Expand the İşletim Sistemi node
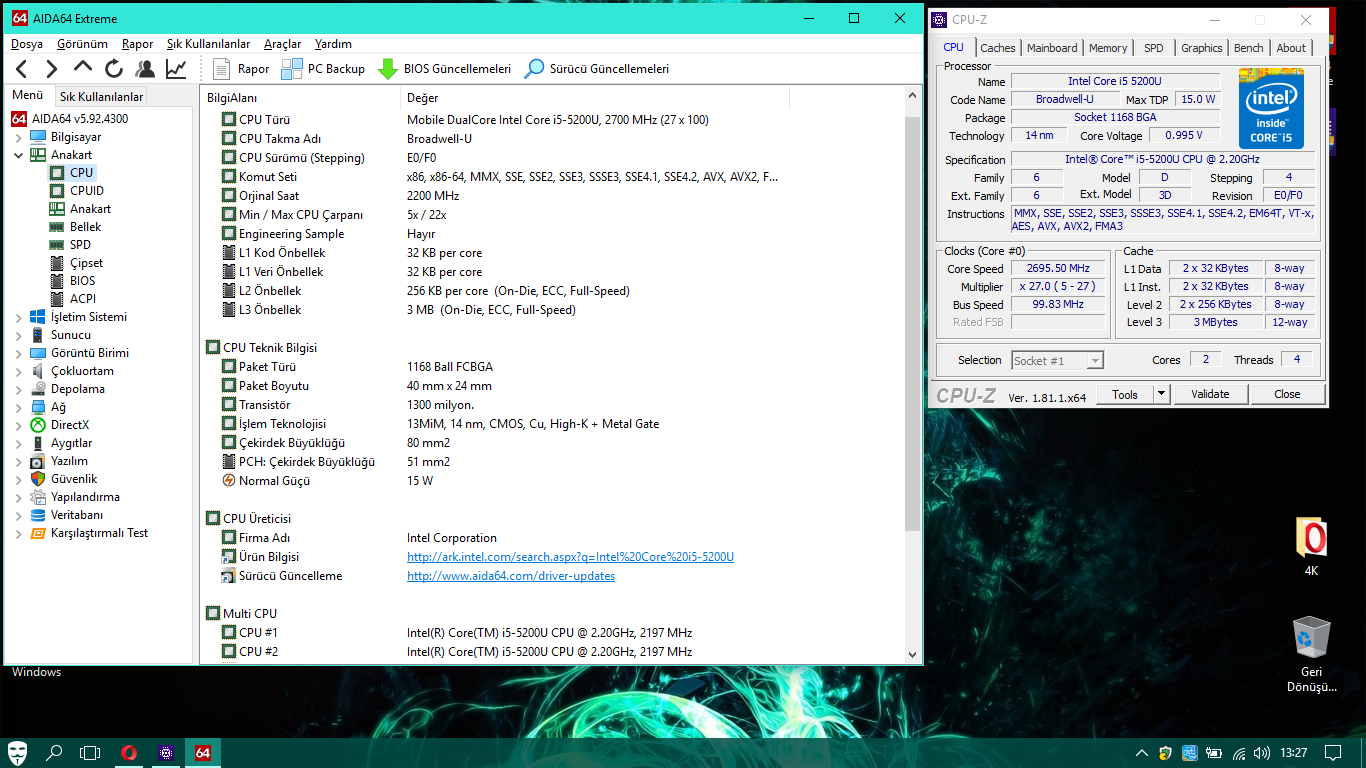The image size is (1366, 768). pos(18,317)
